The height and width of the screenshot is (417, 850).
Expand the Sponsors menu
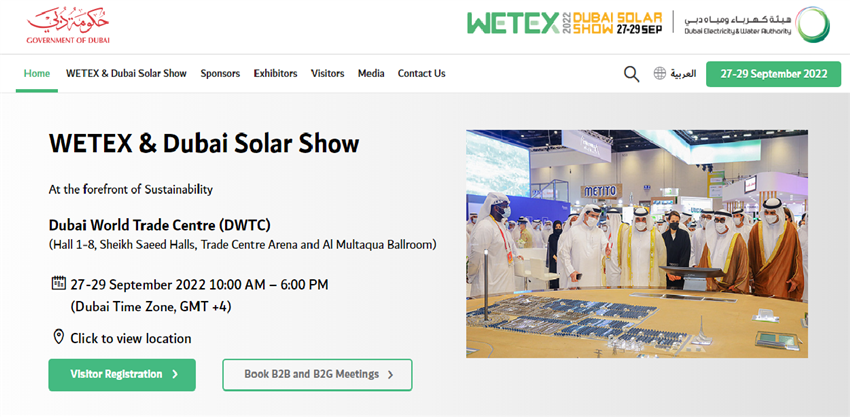coord(220,73)
